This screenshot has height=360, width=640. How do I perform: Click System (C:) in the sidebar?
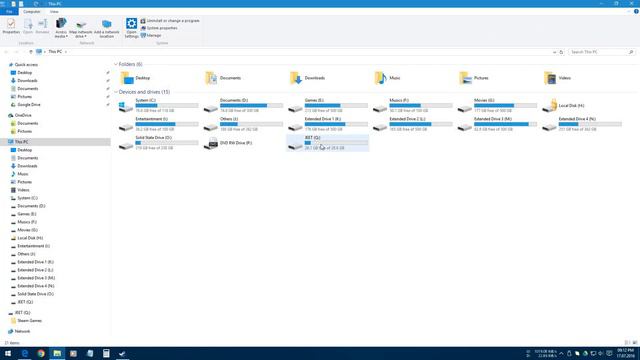27,198
